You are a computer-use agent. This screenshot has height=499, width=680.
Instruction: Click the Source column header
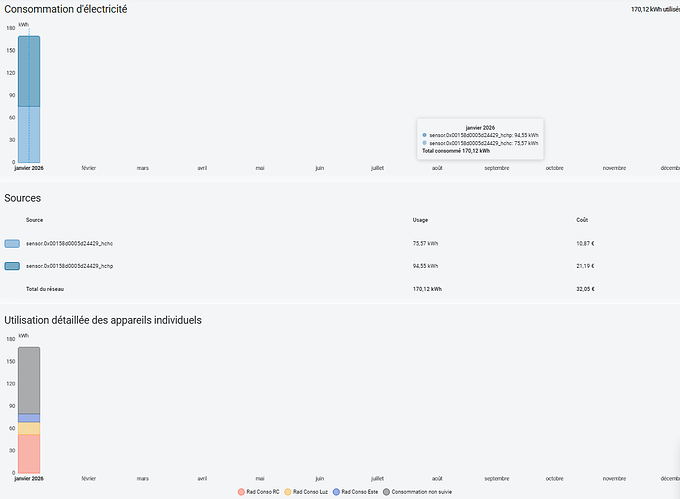[x=34, y=219]
